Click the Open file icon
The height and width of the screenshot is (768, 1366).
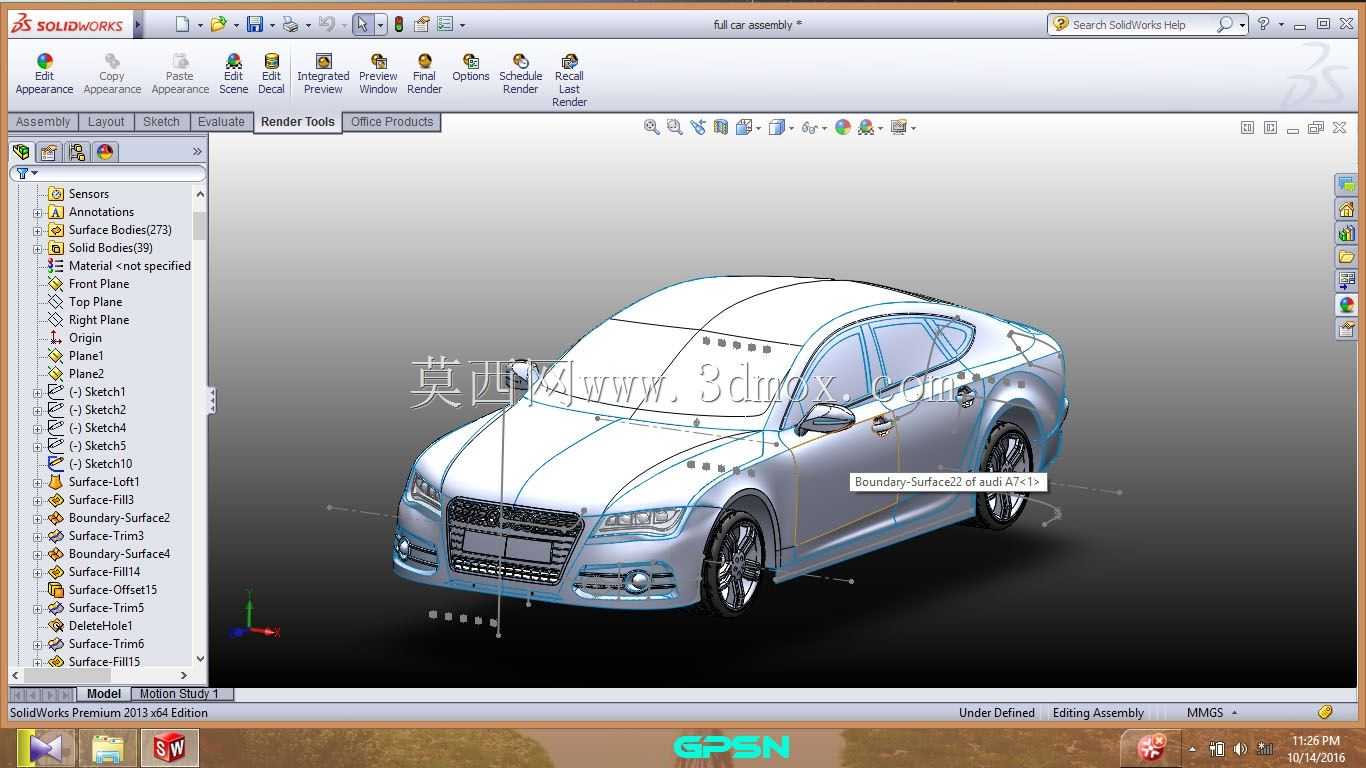tap(218, 24)
